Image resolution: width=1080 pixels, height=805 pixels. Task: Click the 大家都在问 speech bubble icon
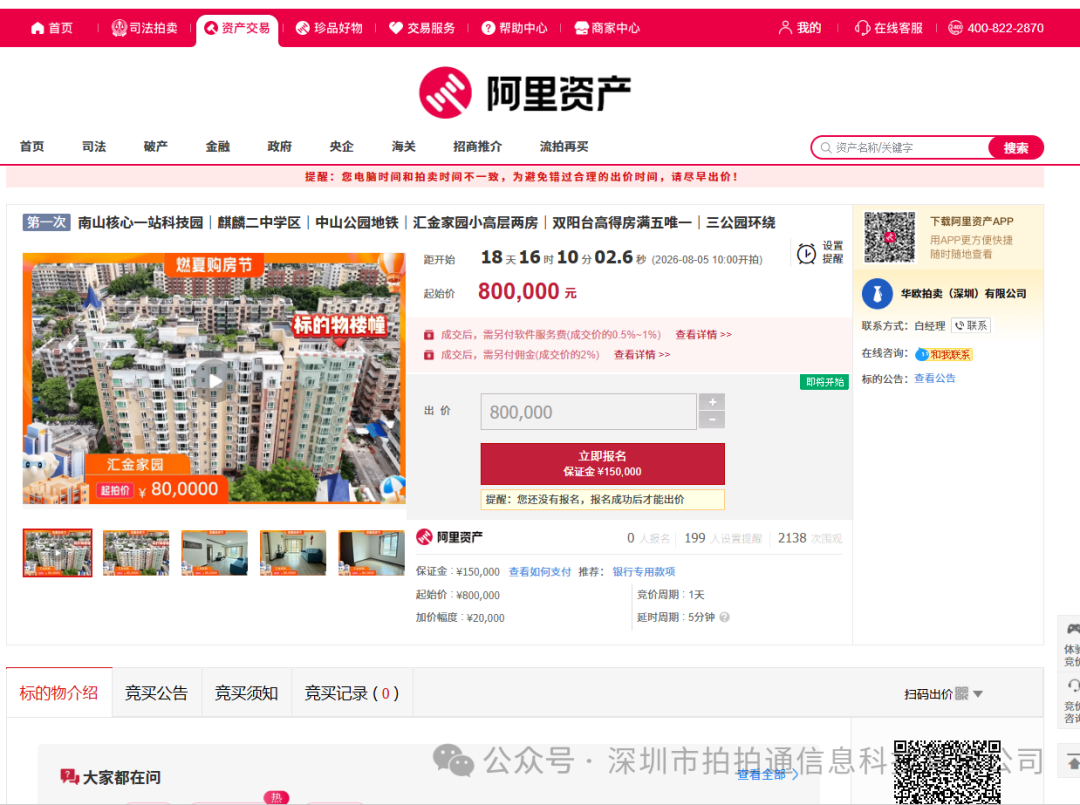[70, 777]
